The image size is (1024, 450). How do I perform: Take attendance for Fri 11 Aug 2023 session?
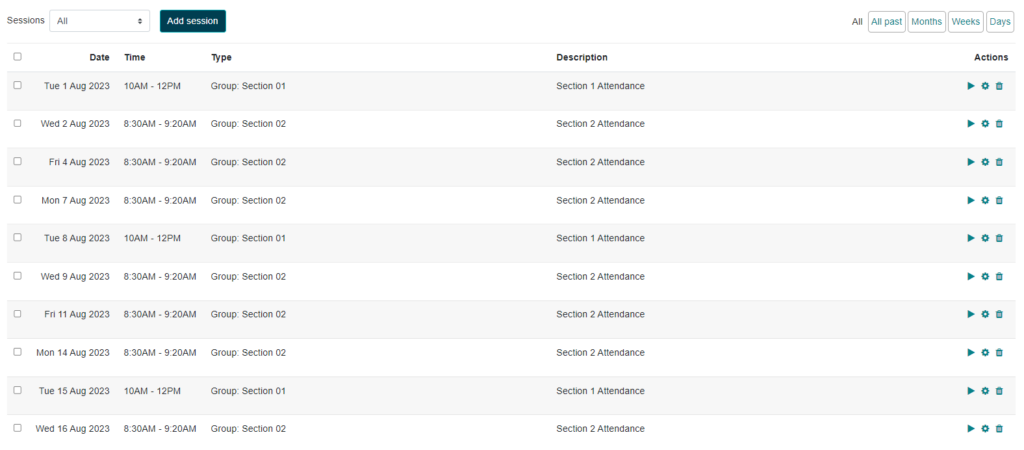[971, 314]
